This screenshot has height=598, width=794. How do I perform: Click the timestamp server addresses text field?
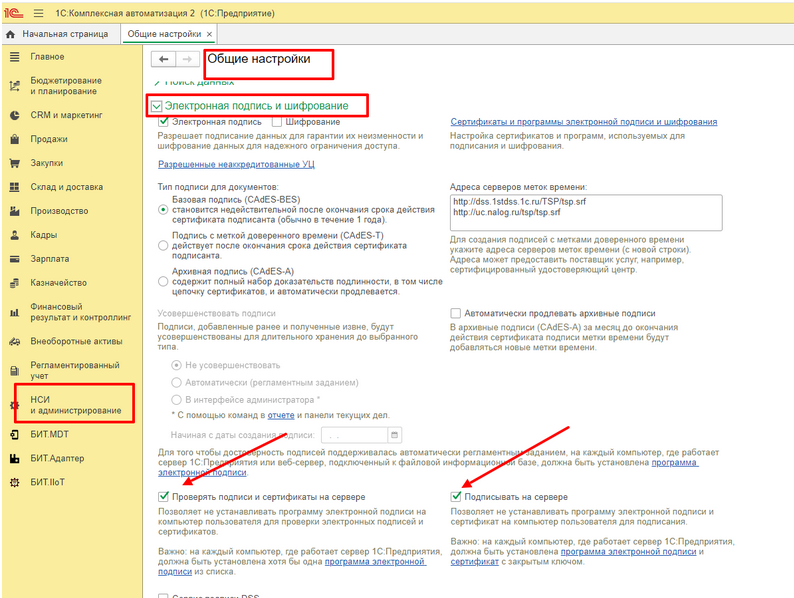coord(585,212)
